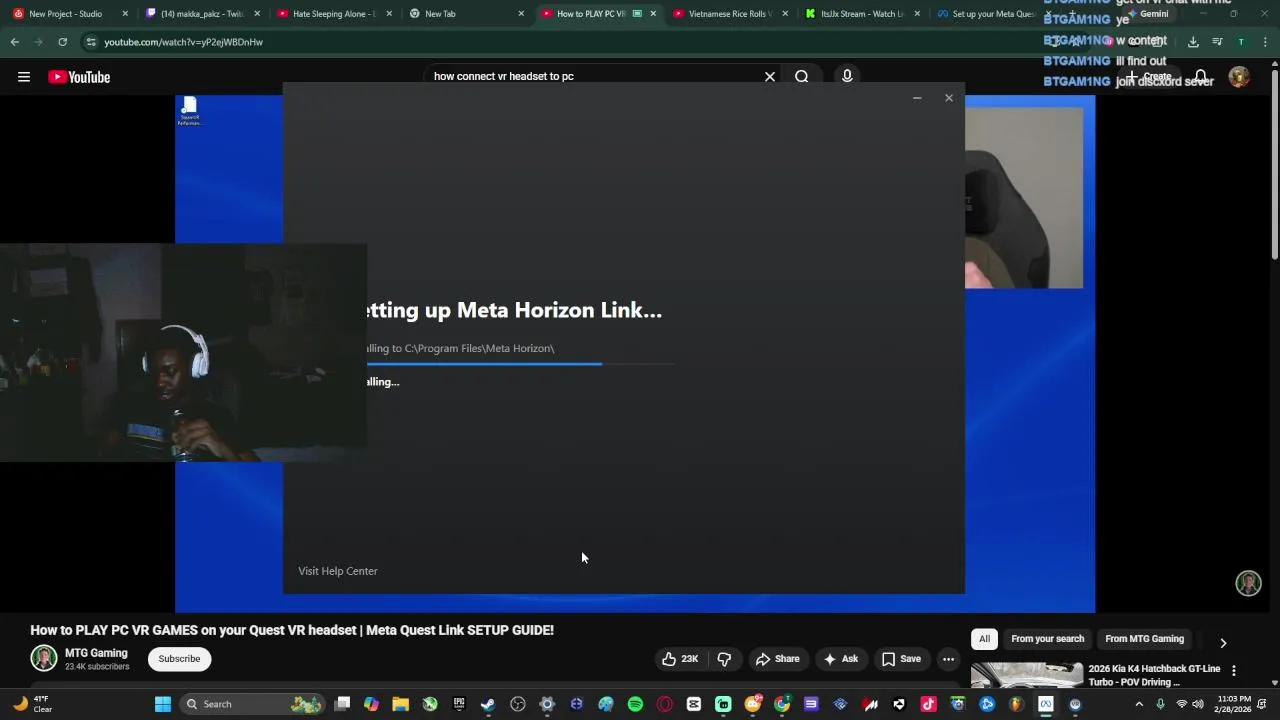Open File Explorer from the taskbar
Image resolution: width=1280 pixels, height=720 pixels.
click(401, 704)
